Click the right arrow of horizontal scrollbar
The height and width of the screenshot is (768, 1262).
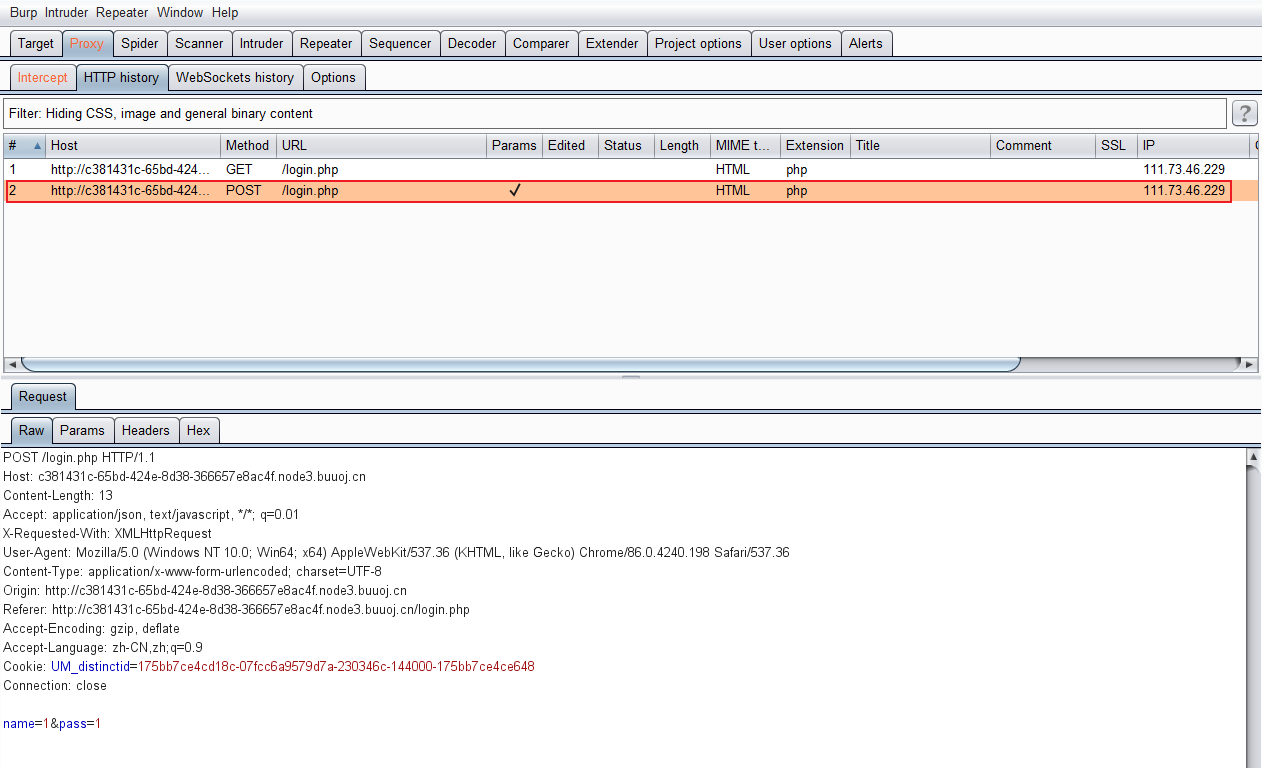point(1250,365)
